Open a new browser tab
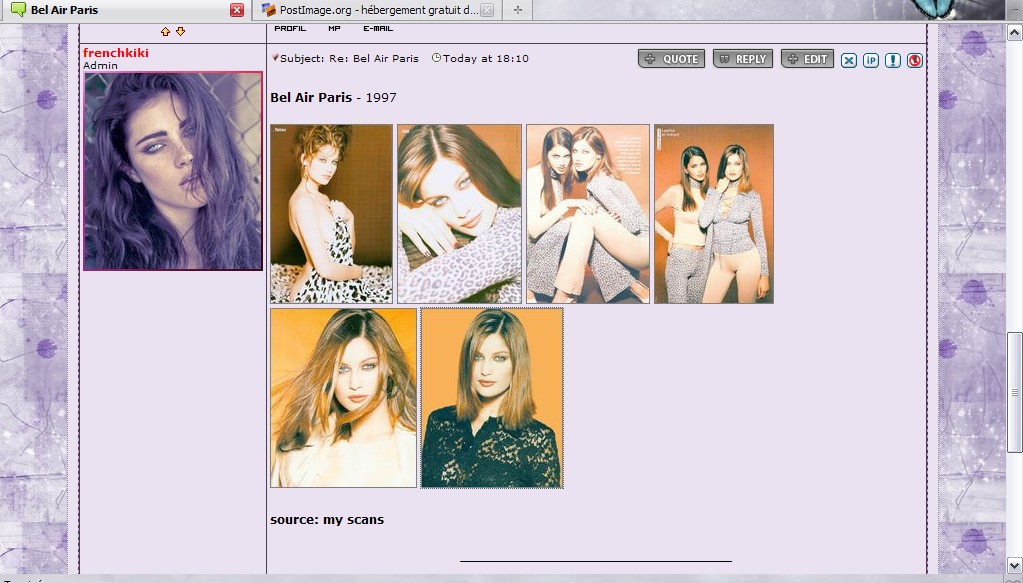The image size is (1023, 583). 517,10
